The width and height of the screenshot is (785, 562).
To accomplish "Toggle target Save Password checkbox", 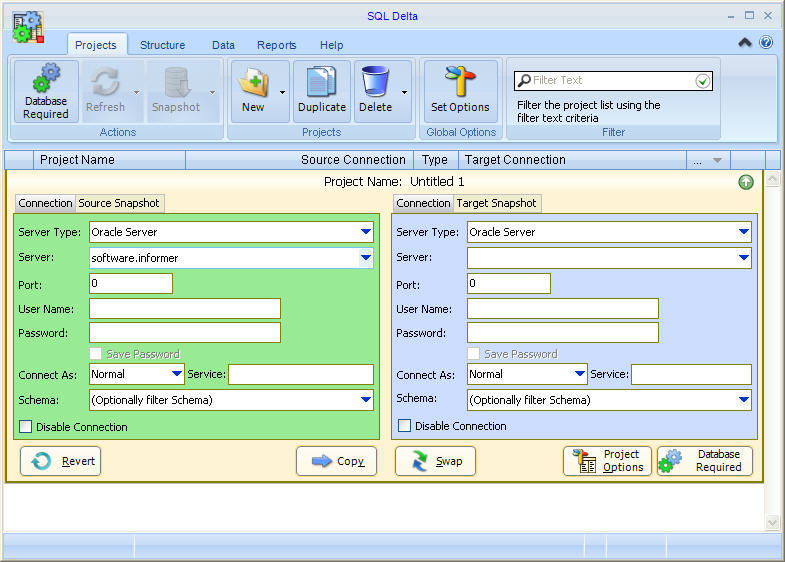I will pos(473,354).
